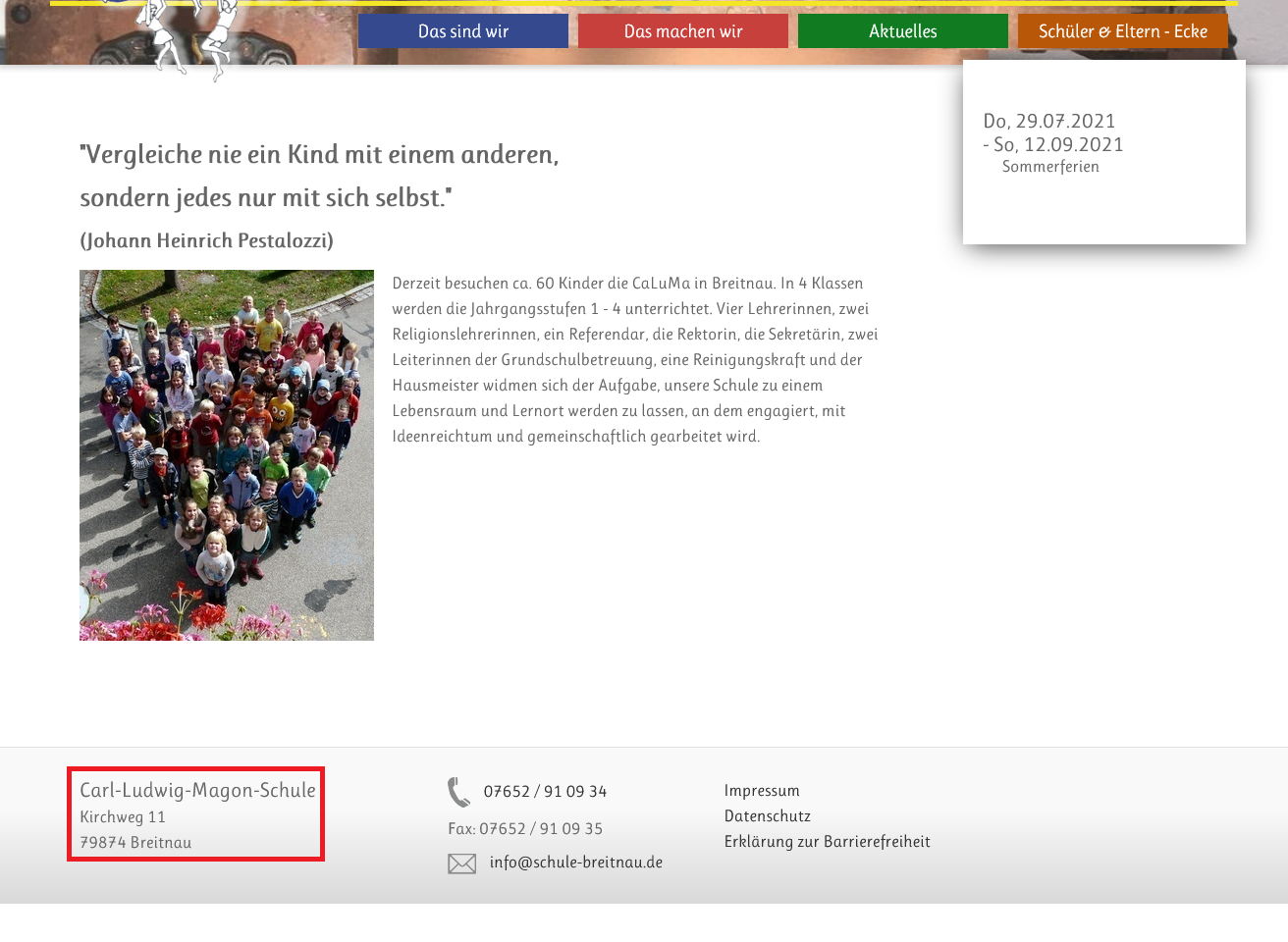This screenshot has width=1288, height=942.
Task: Click the date Do, 29.07.2021
Action: [1049, 122]
